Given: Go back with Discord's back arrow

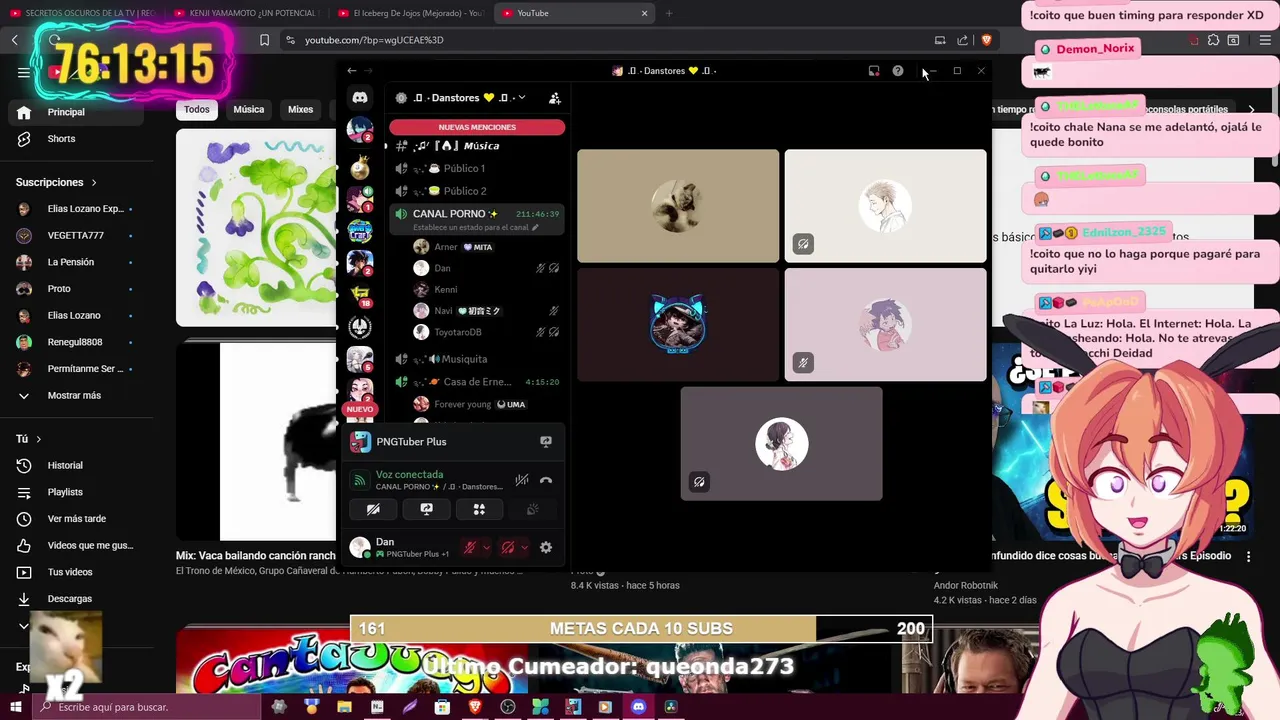Looking at the screenshot, I should pyautogui.click(x=352, y=71).
